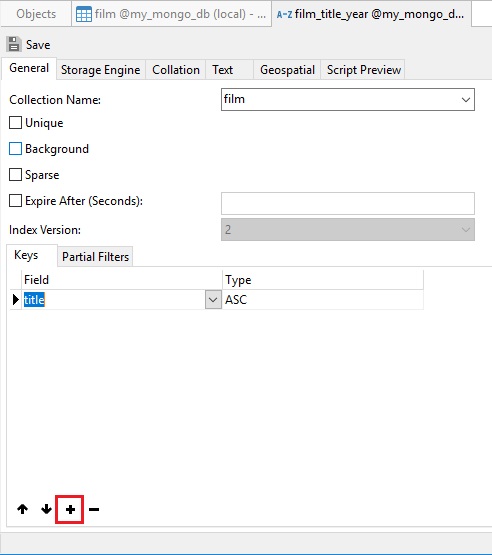
Task: Click the A-Z index icon on film_title_year tab
Action: [x=284, y=15]
